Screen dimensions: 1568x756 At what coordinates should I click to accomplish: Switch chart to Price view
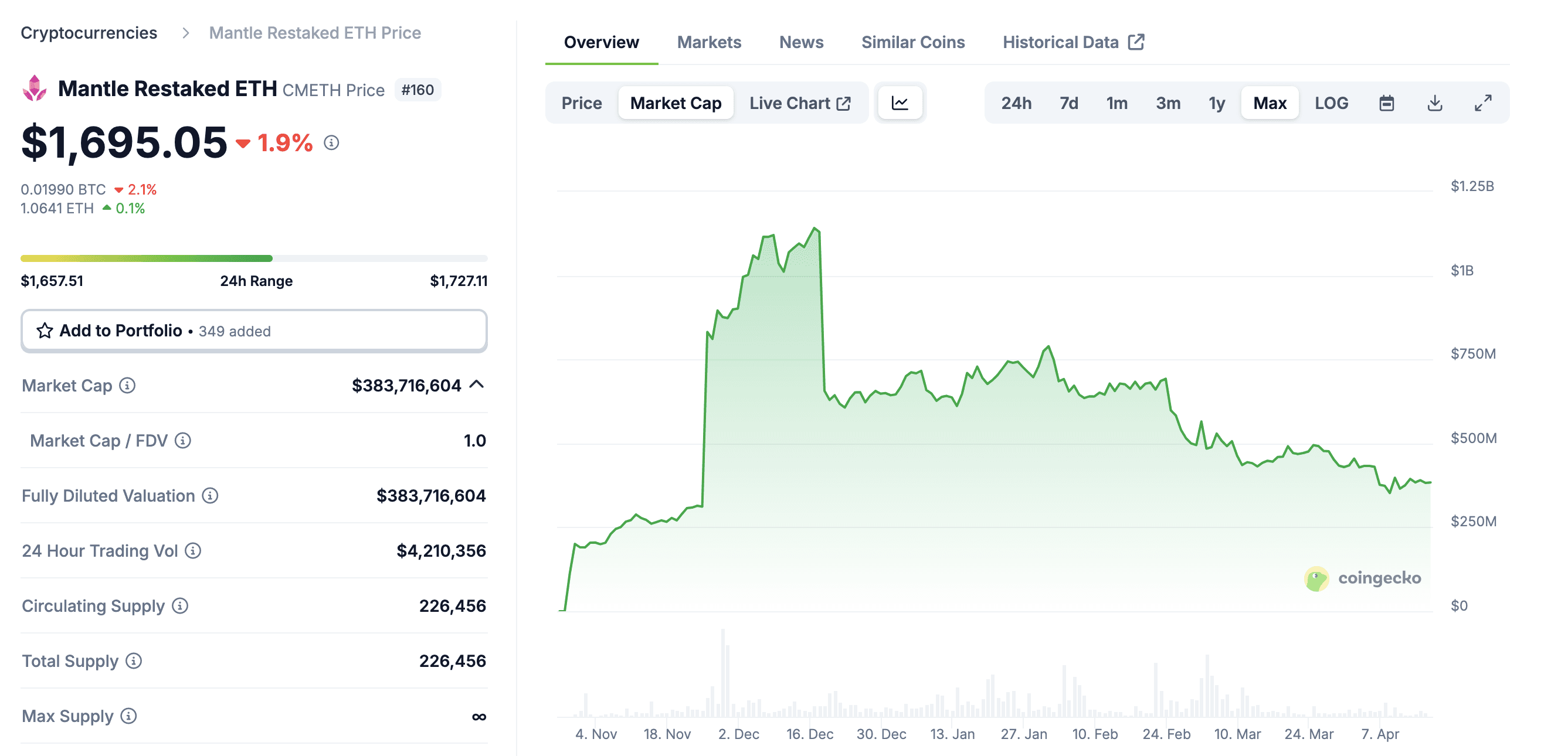pos(581,103)
